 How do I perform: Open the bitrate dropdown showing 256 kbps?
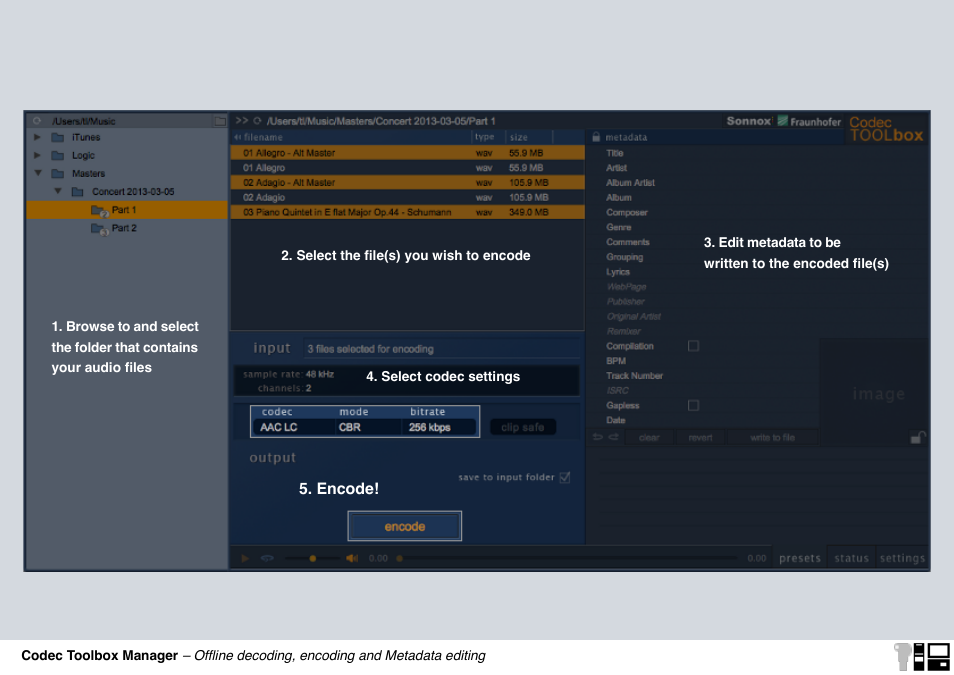pos(439,427)
